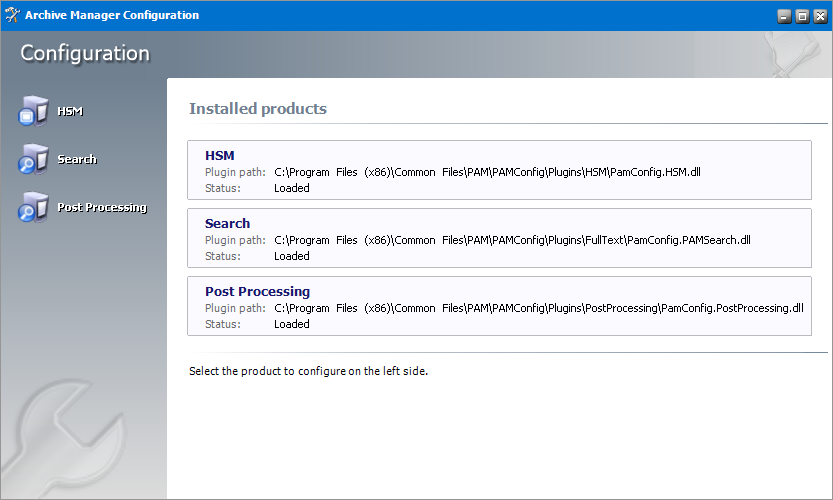Click Loaded status of Post Processing plugin

[291, 324]
